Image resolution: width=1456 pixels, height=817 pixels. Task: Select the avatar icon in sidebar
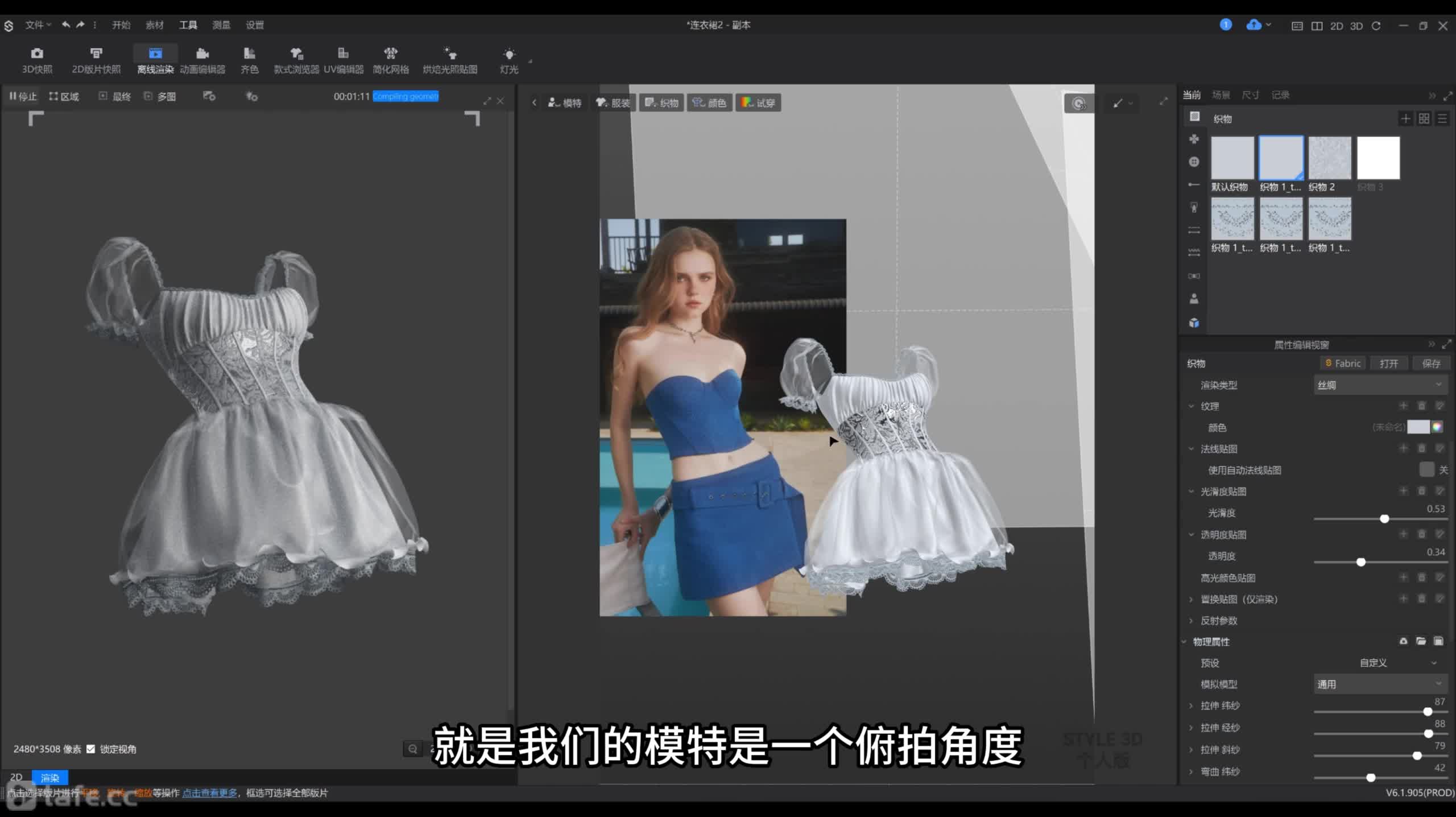pyautogui.click(x=1194, y=299)
